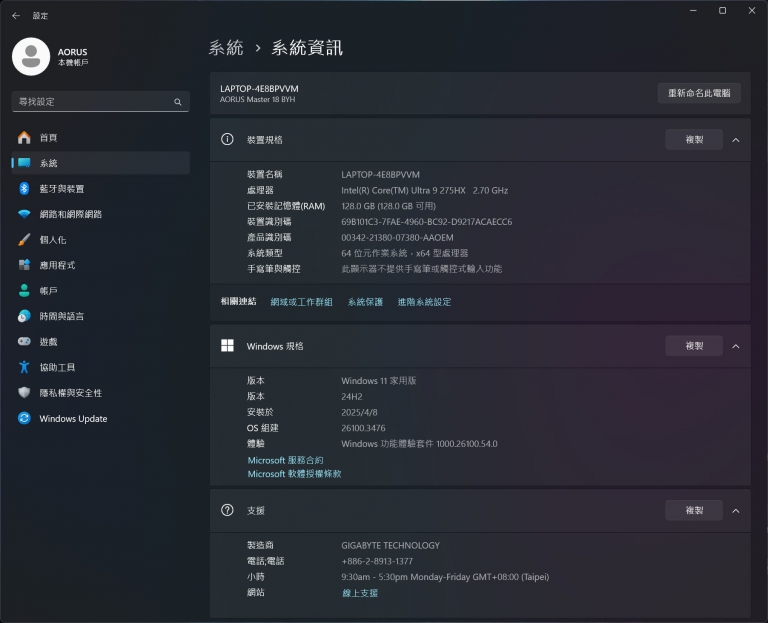
Task: Click the 支援 question mark icon
Action: [x=227, y=510]
